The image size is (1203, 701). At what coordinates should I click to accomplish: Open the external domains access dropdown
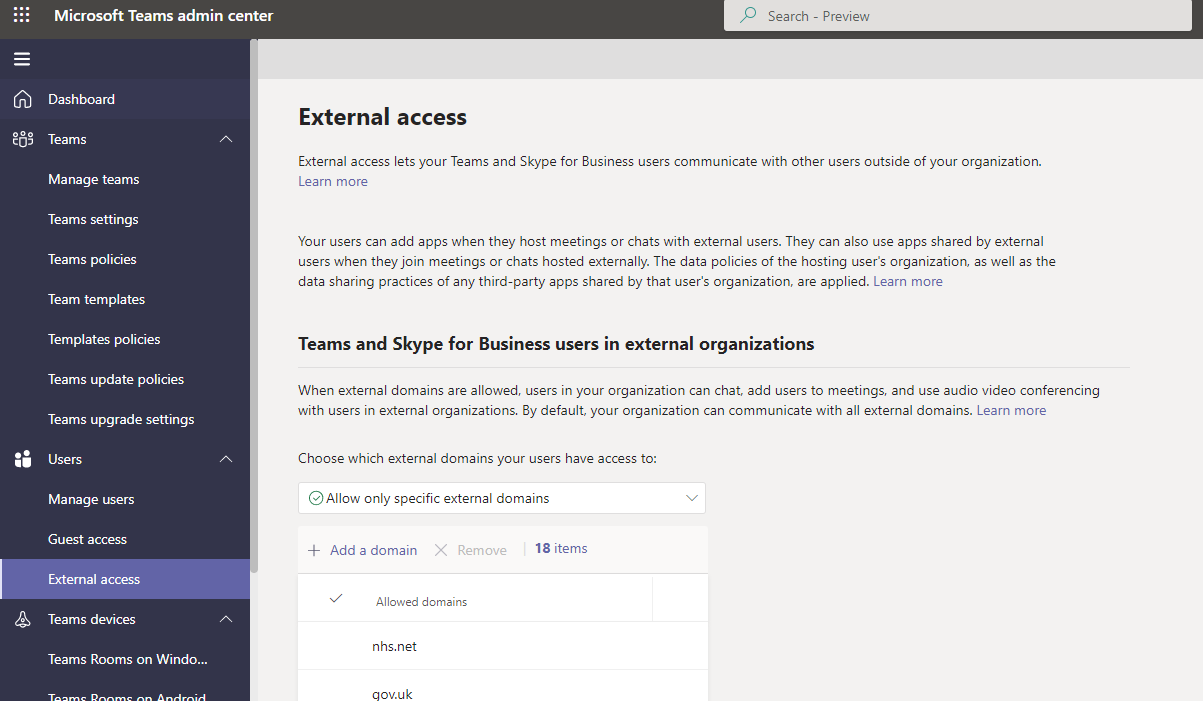point(690,497)
